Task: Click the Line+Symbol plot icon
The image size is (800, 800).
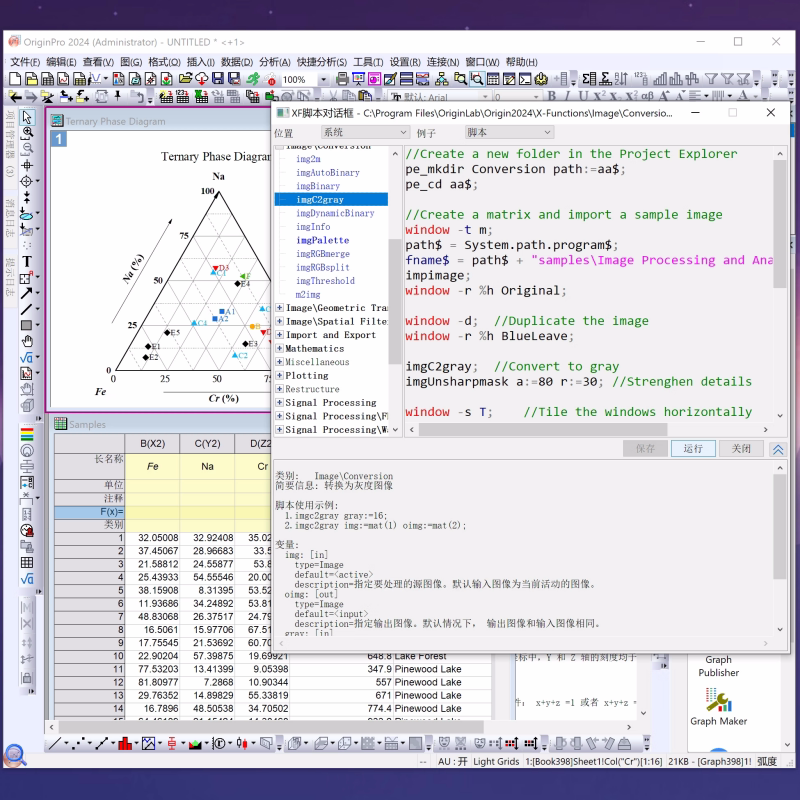Action: click(x=102, y=743)
